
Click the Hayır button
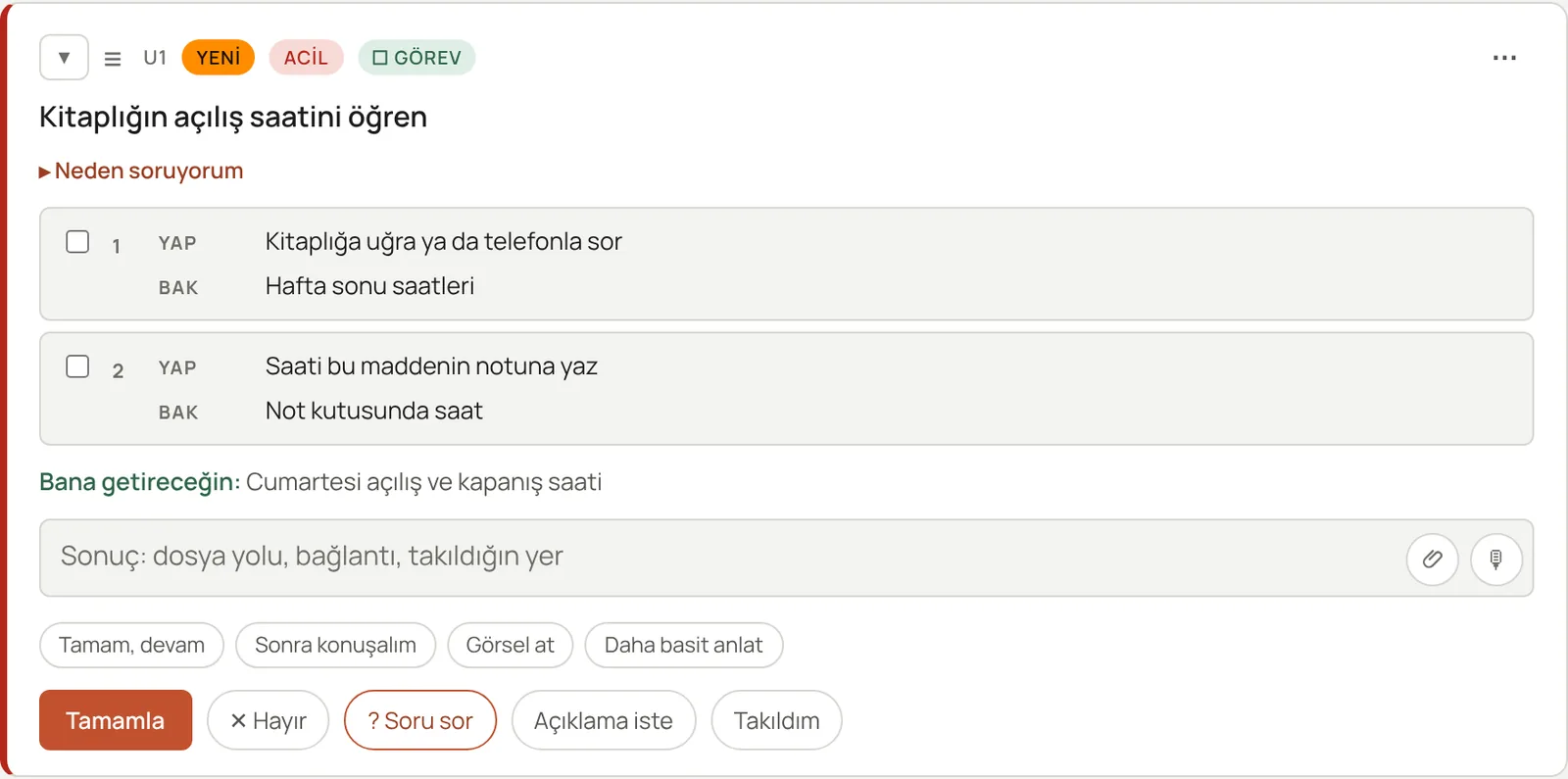pyautogui.click(x=268, y=720)
